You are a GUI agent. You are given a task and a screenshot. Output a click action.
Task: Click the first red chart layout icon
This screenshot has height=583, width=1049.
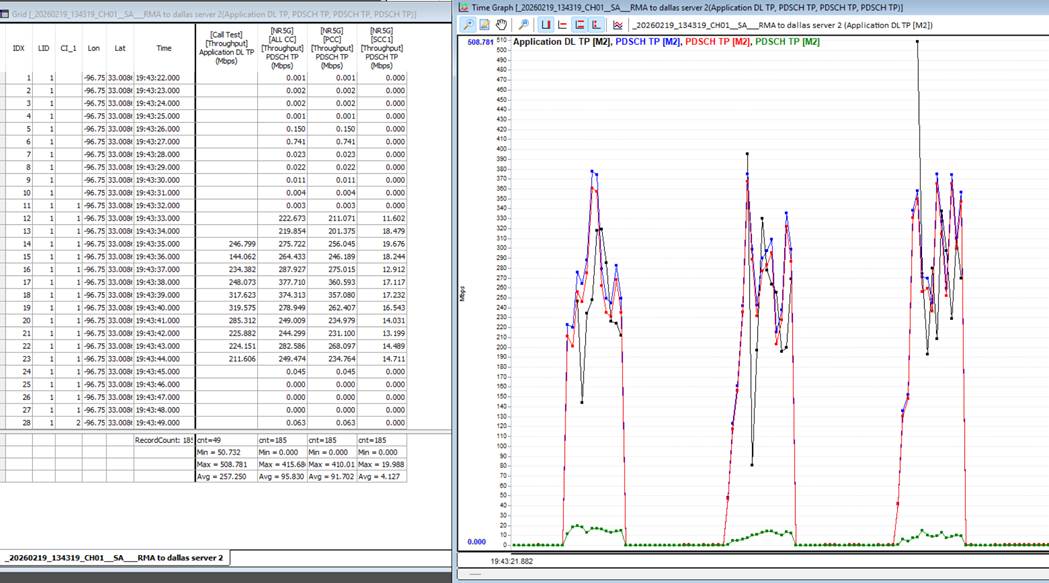click(x=546, y=24)
